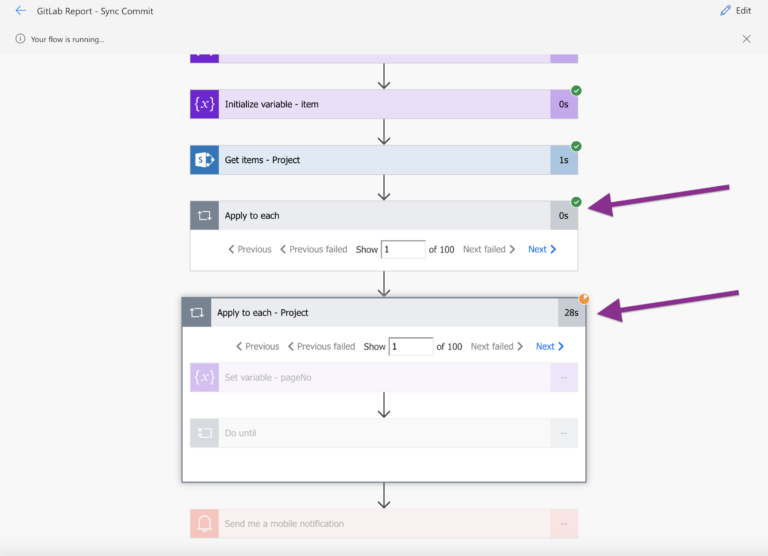Expand the Initialize variable - item step
768x556 pixels.
384,104
